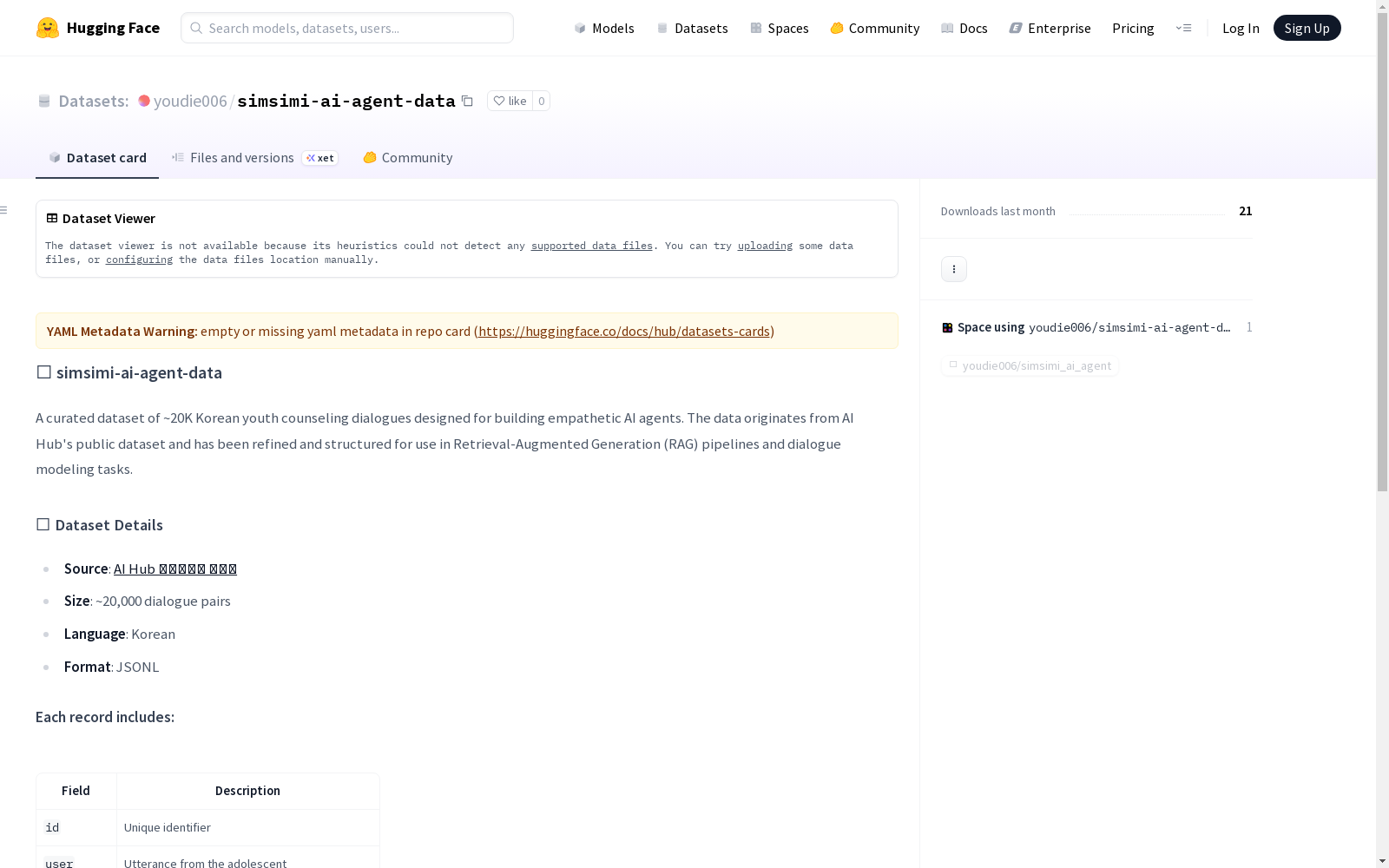The width and height of the screenshot is (1389, 868).
Task: Open the huggingface.co datasets-cards docs link
Action: click(x=624, y=331)
